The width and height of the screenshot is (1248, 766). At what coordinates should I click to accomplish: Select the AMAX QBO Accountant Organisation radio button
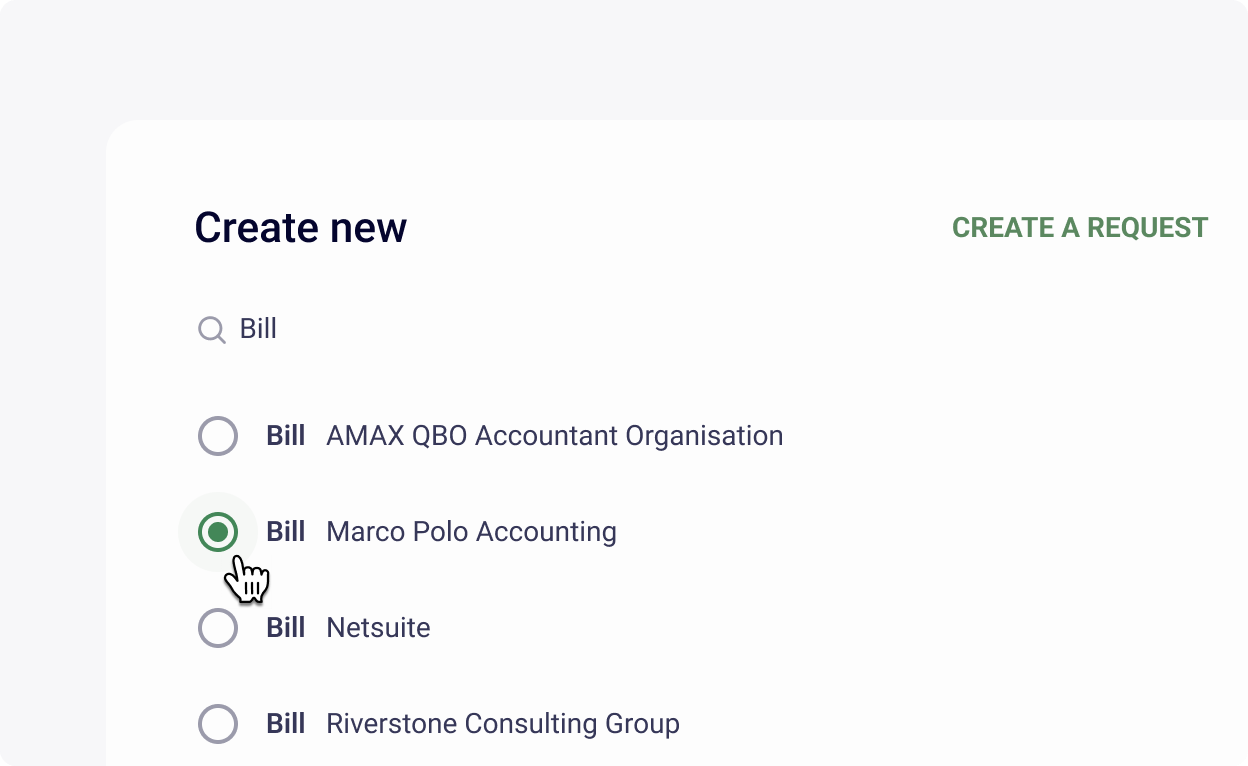point(218,436)
